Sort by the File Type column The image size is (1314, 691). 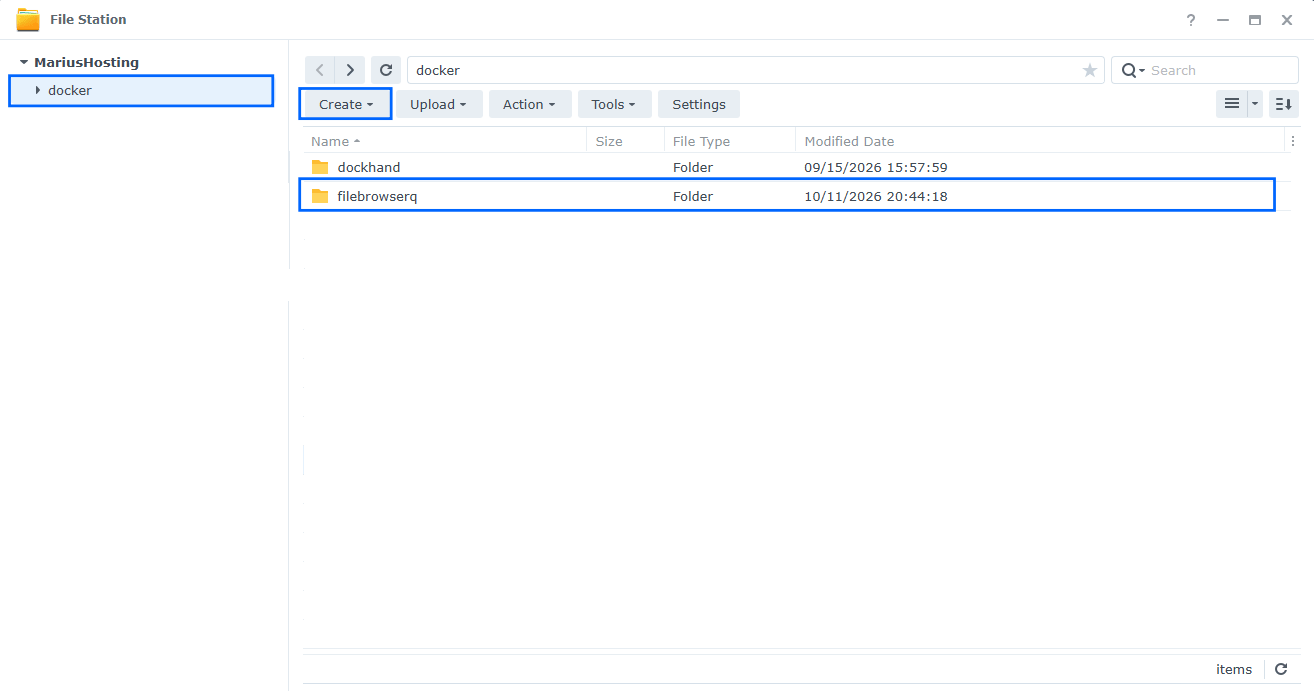(x=730, y=141)
